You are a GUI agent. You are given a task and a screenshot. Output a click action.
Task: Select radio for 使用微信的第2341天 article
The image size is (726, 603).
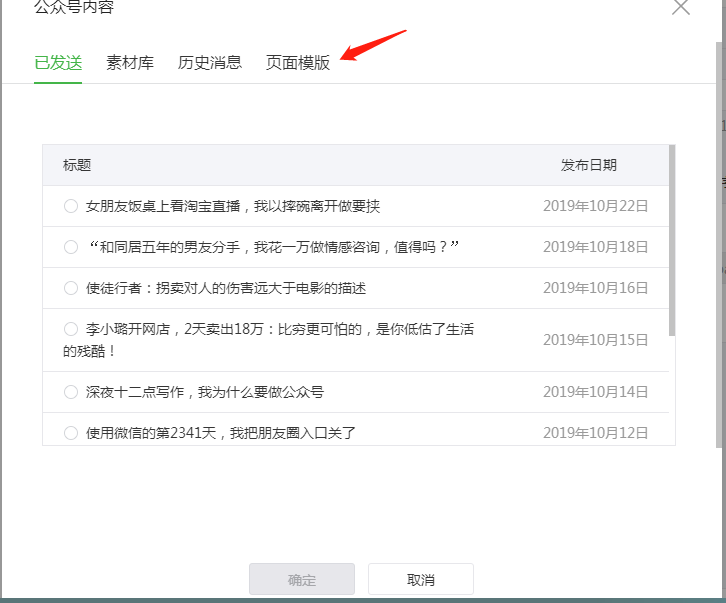(71, 433)
